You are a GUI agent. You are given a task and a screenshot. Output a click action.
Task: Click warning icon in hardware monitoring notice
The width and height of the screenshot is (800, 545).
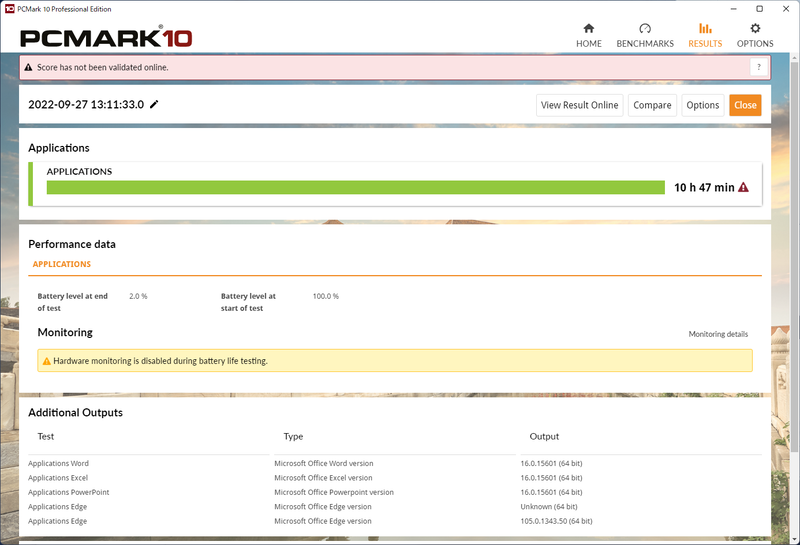pyautogui.click(x=46, y=361)
